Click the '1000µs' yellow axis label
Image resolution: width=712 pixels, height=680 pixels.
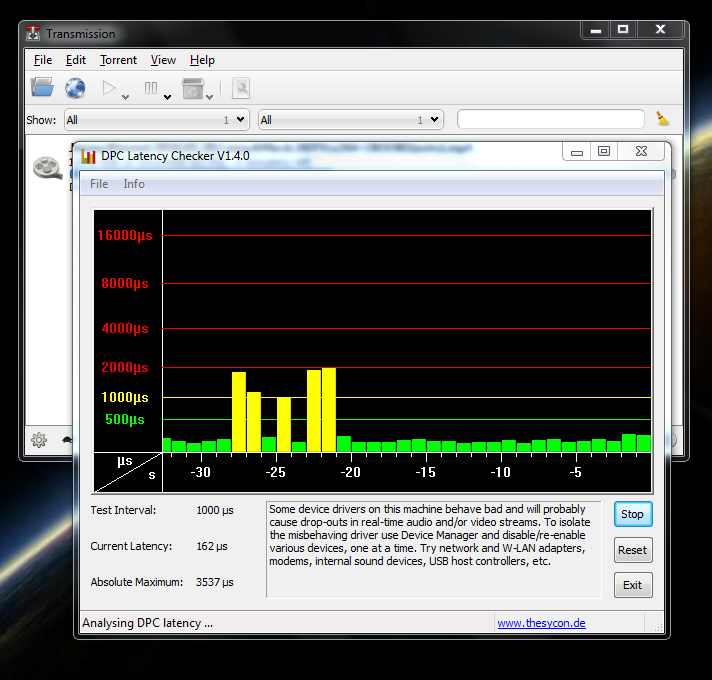tap(125, 397)
